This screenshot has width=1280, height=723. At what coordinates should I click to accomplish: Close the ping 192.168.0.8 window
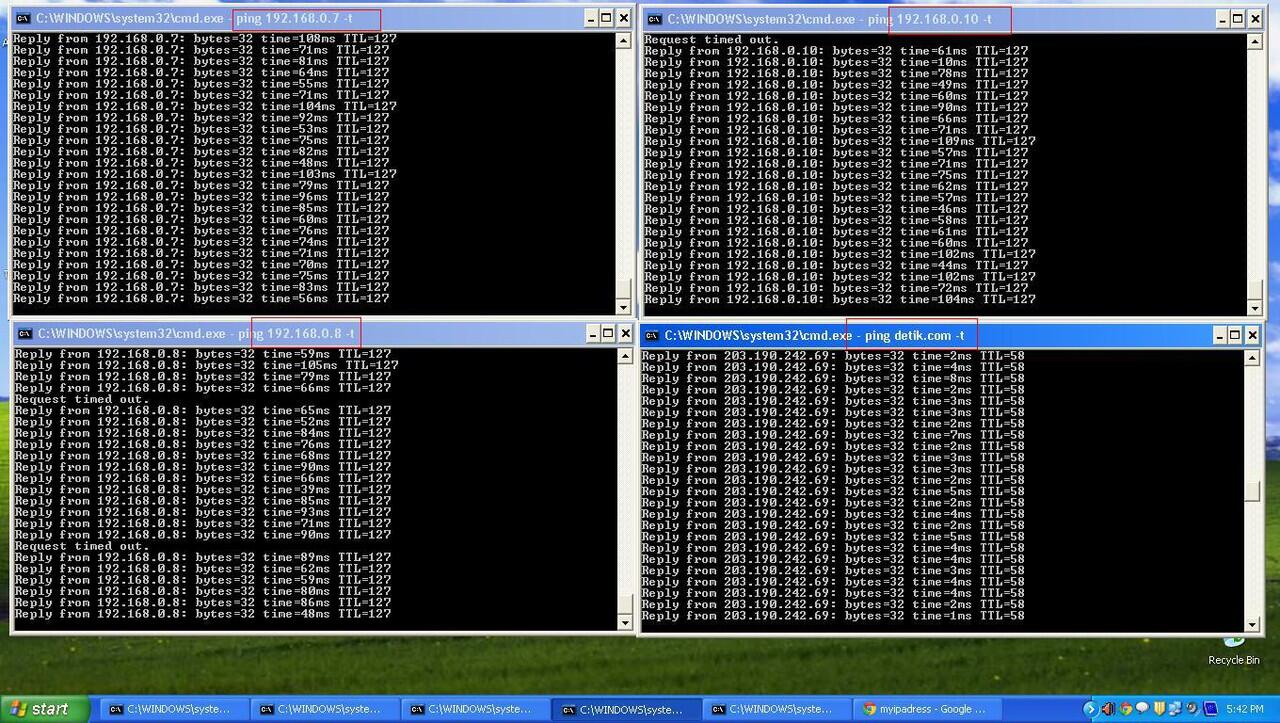pos(624,333)
